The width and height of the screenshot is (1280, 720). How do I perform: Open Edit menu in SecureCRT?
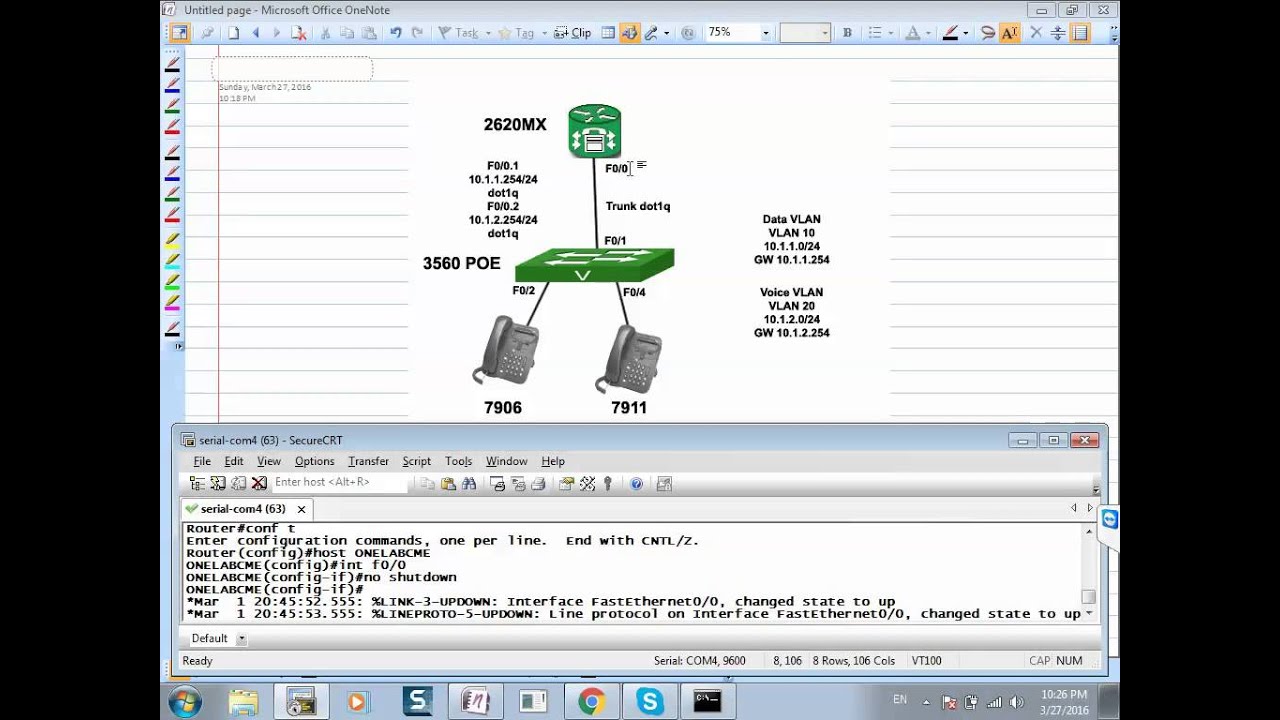point(233,461)
